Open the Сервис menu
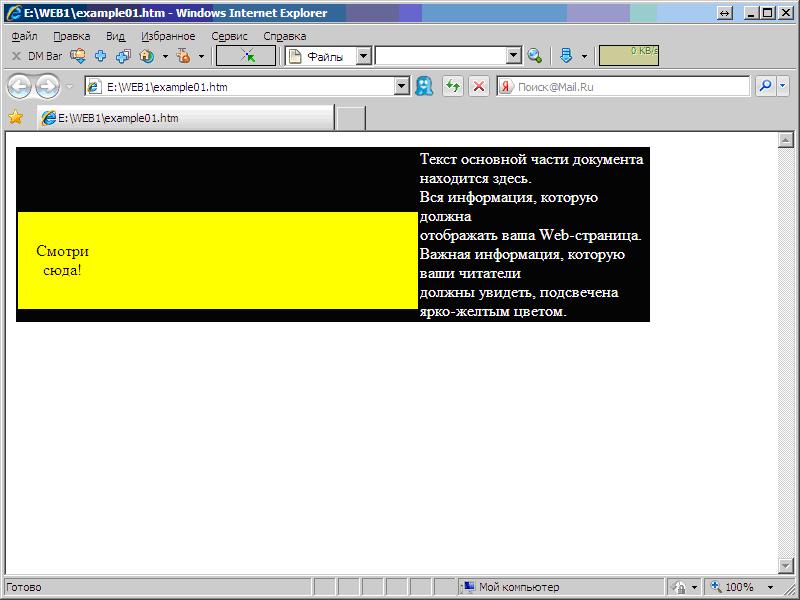The image size is (800, 600). (230, 36)
